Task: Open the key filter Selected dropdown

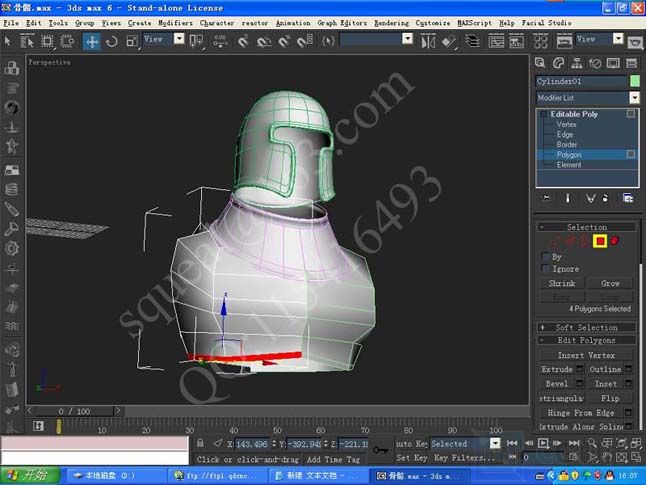Action: tap(495, 443)
